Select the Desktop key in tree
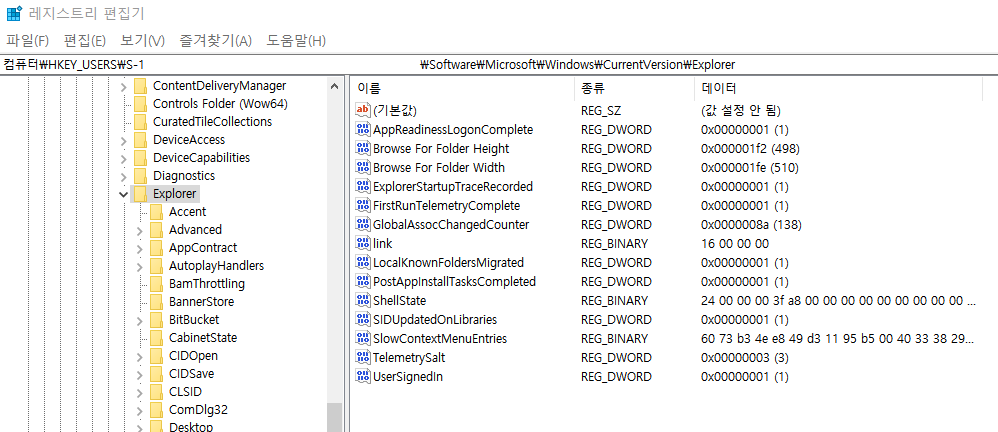 coord(191,426)
